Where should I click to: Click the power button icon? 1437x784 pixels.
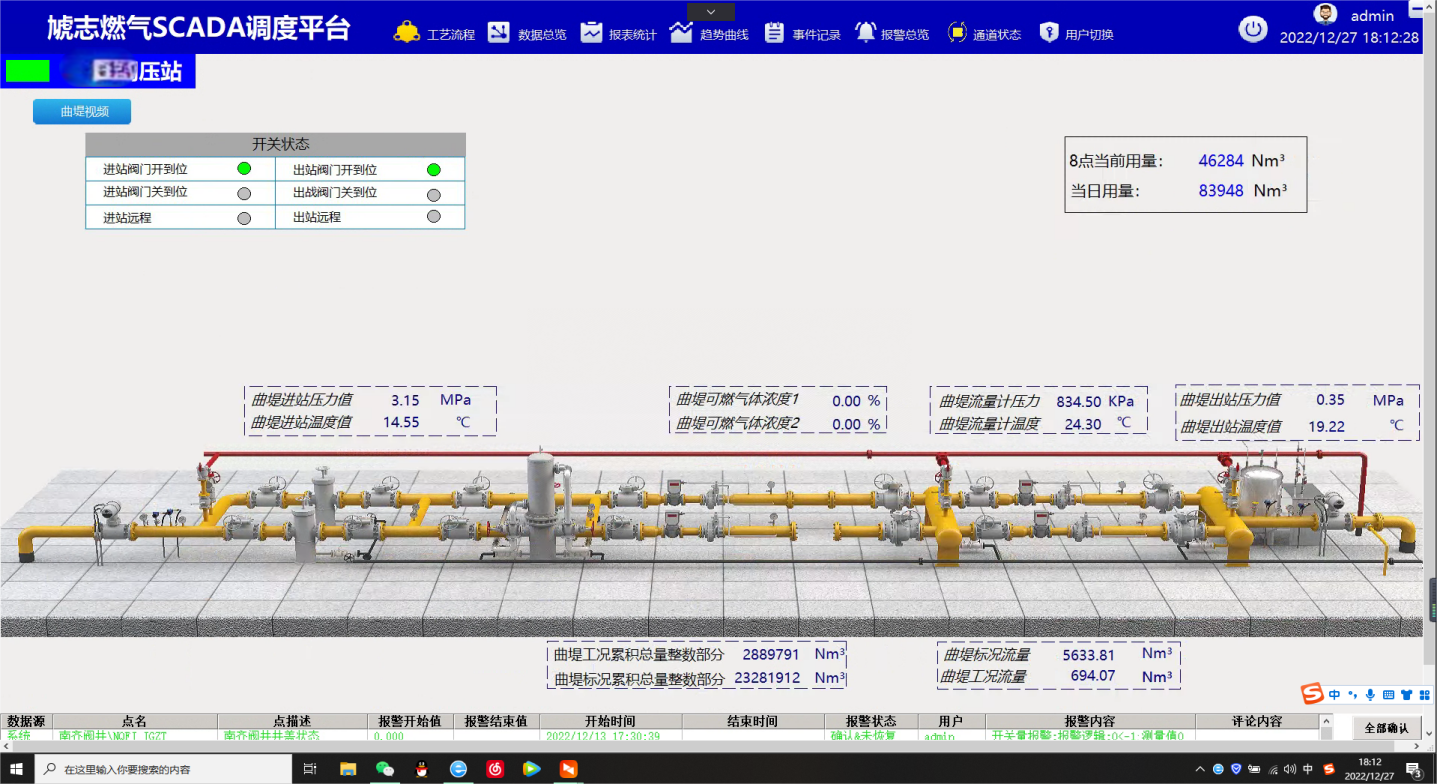(1252, 29)
